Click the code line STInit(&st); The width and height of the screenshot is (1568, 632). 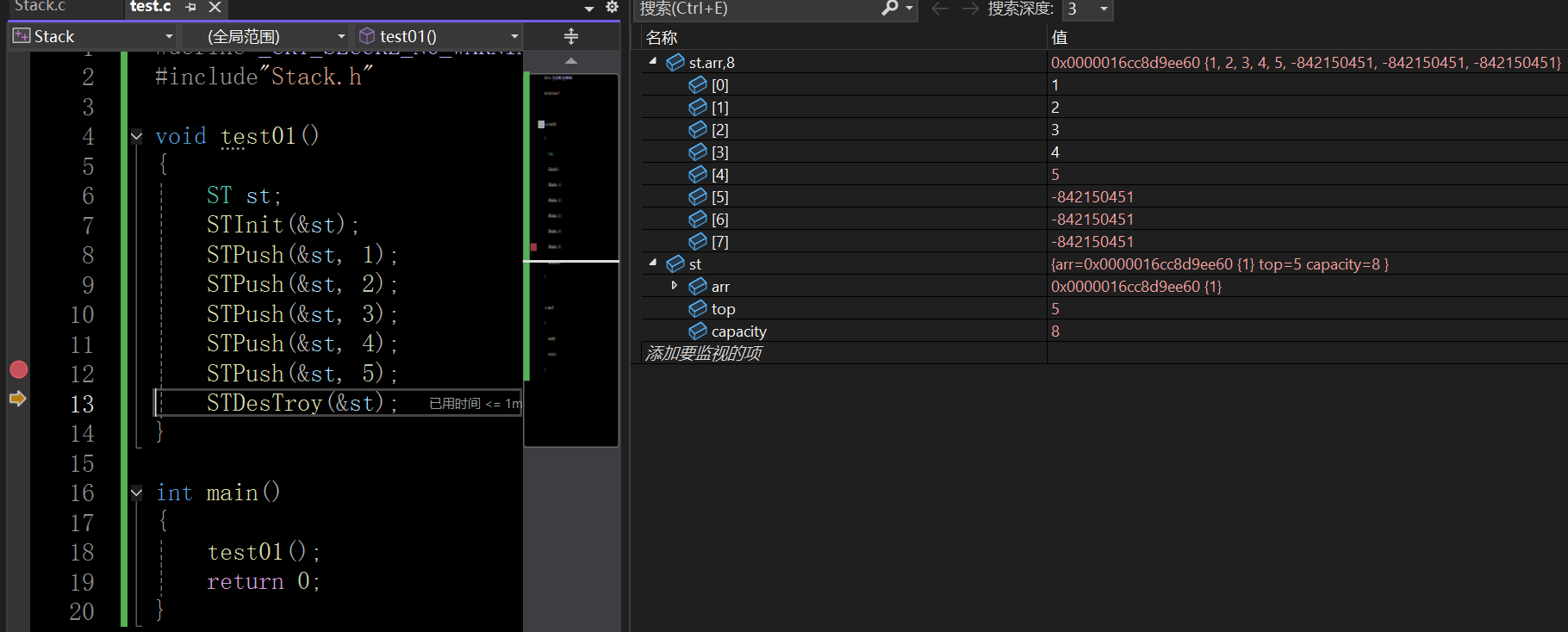click(x=283, y=225)
